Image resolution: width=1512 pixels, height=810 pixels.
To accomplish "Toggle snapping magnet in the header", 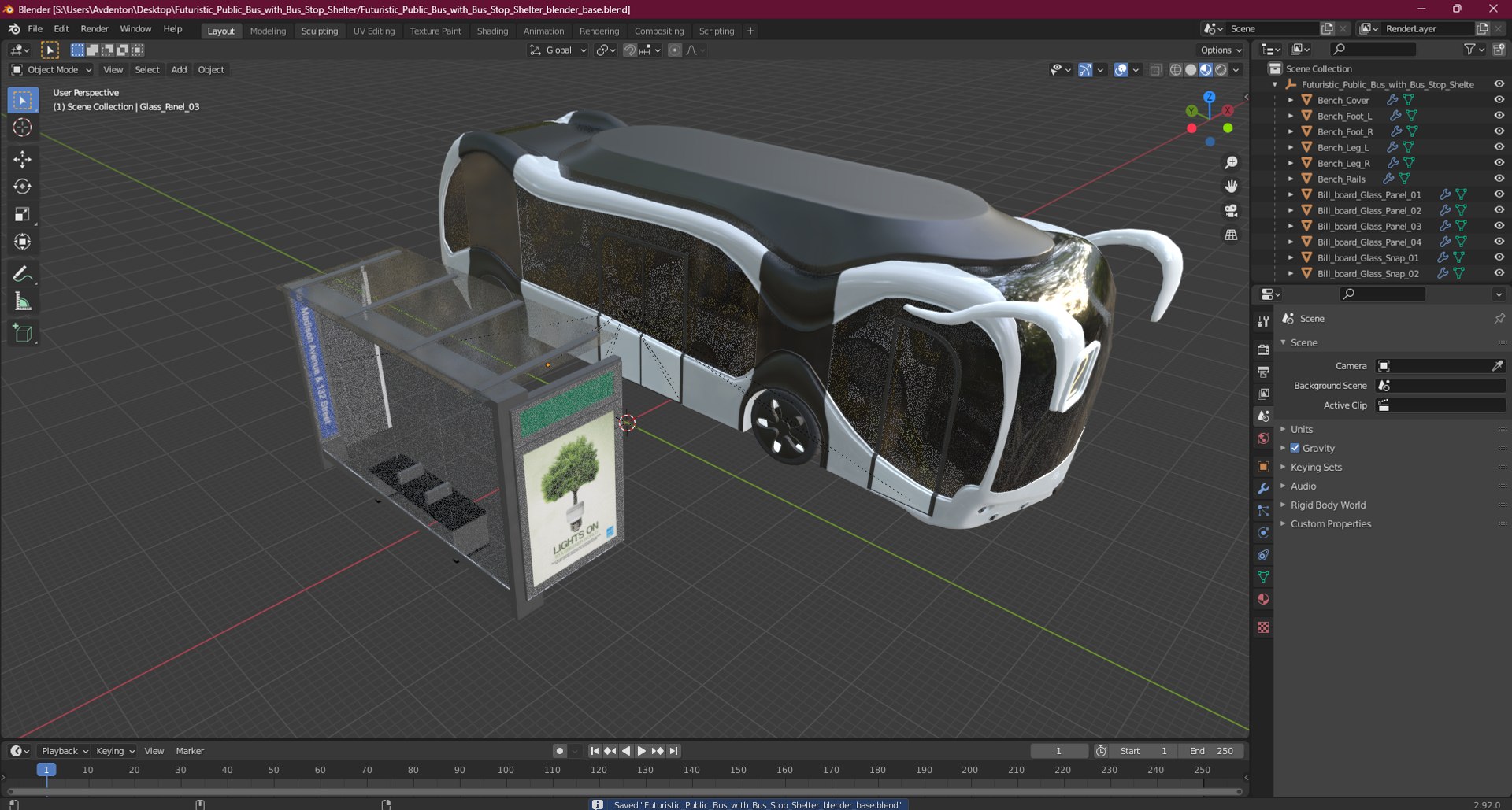I will (x=629, y=50).
